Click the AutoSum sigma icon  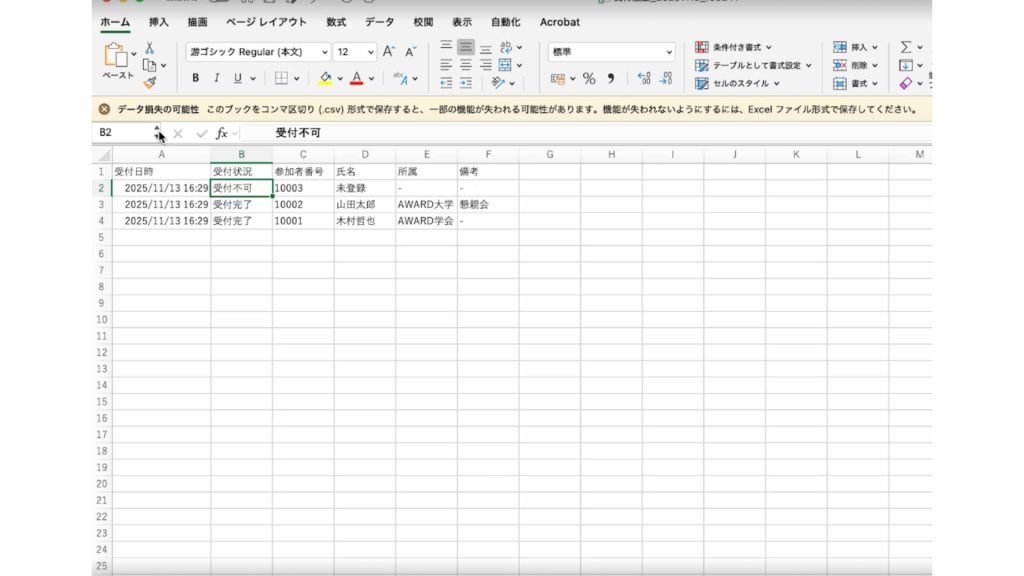click(x=906, y=47)
